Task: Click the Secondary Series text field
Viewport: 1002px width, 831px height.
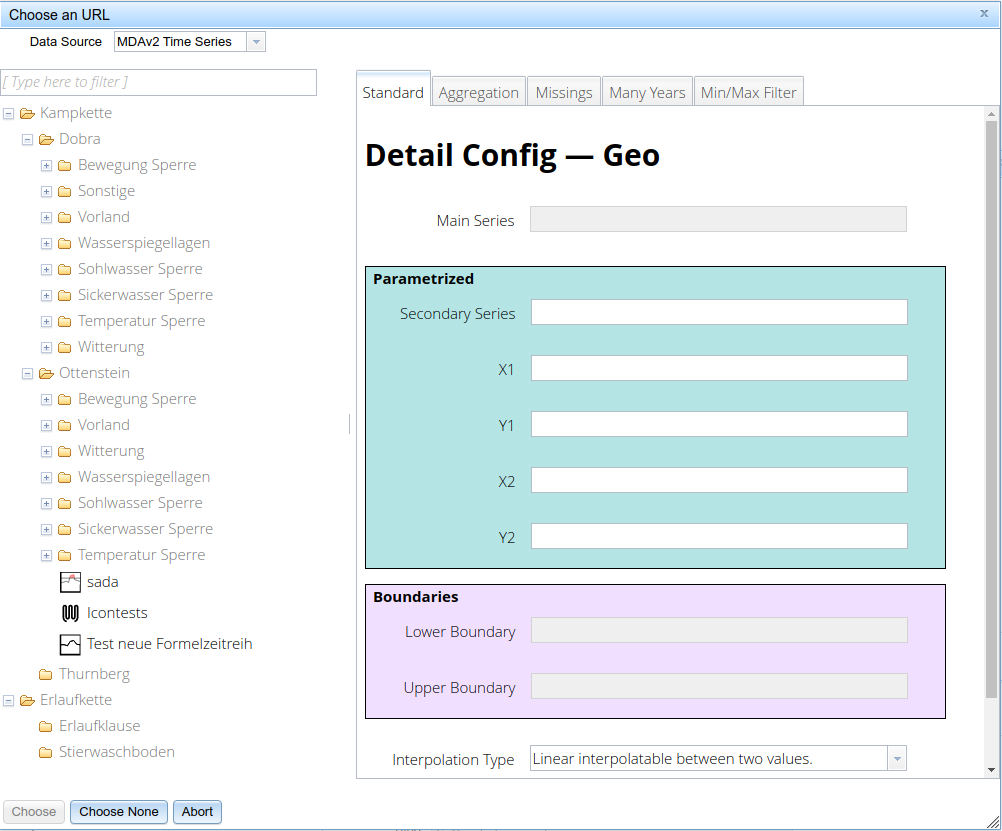Action: pos(717,312)
